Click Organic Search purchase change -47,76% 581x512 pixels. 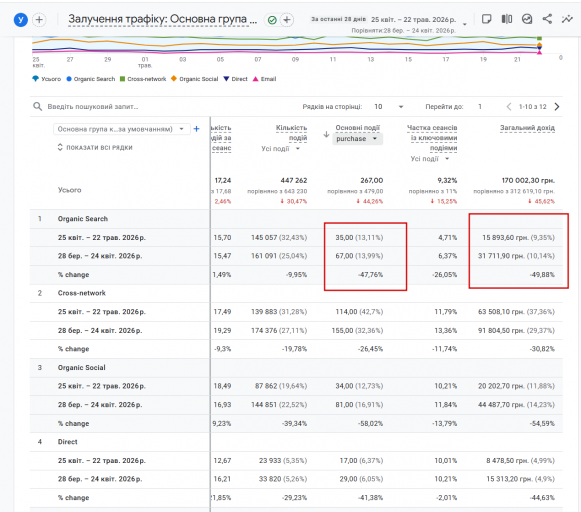pyautogui.click(x=371, y=275)
